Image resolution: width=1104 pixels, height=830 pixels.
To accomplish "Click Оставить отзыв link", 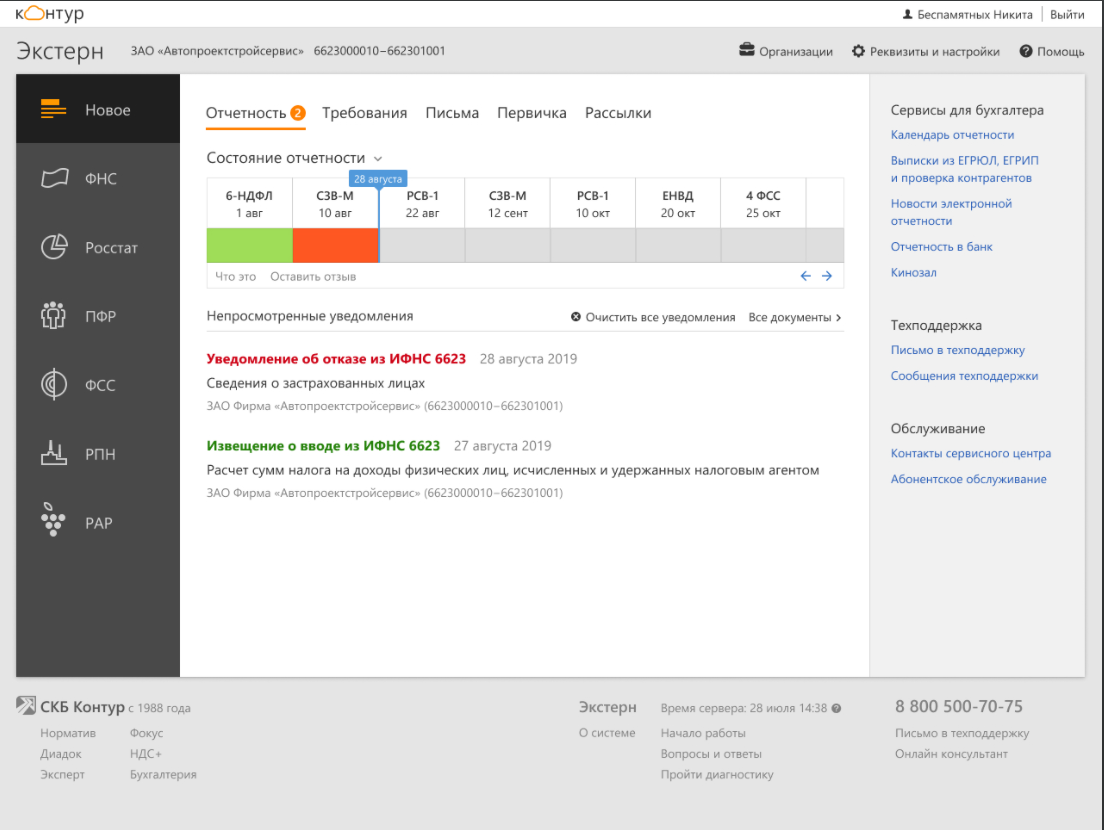I will tap(313, 277).
